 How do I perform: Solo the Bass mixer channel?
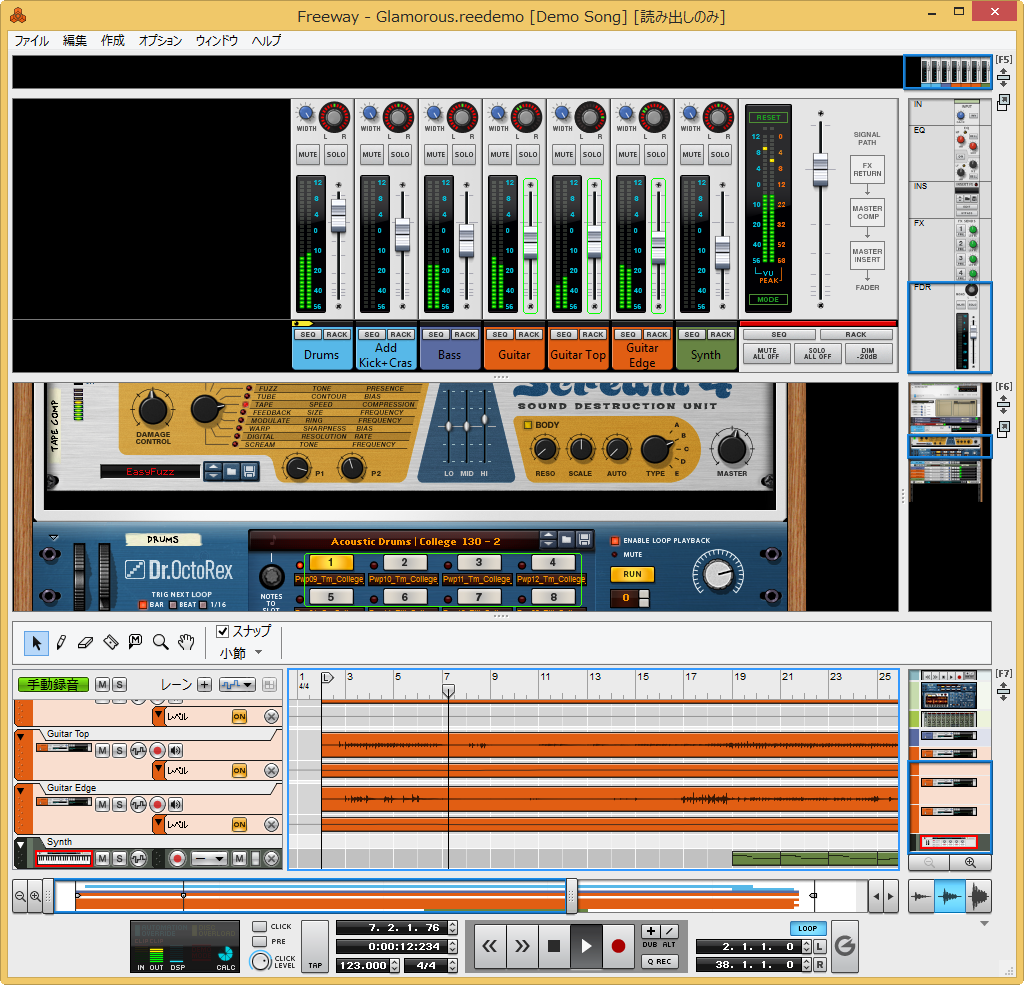point(464,155)
